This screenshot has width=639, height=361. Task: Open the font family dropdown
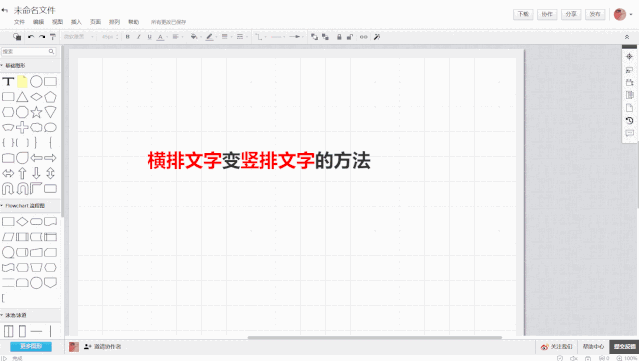point(79,37)
